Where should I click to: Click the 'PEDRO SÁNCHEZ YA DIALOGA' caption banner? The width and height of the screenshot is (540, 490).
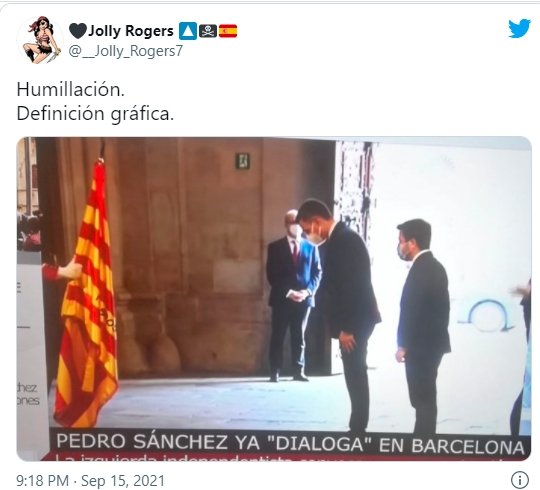pyautogui.click(x=290, y=442)
